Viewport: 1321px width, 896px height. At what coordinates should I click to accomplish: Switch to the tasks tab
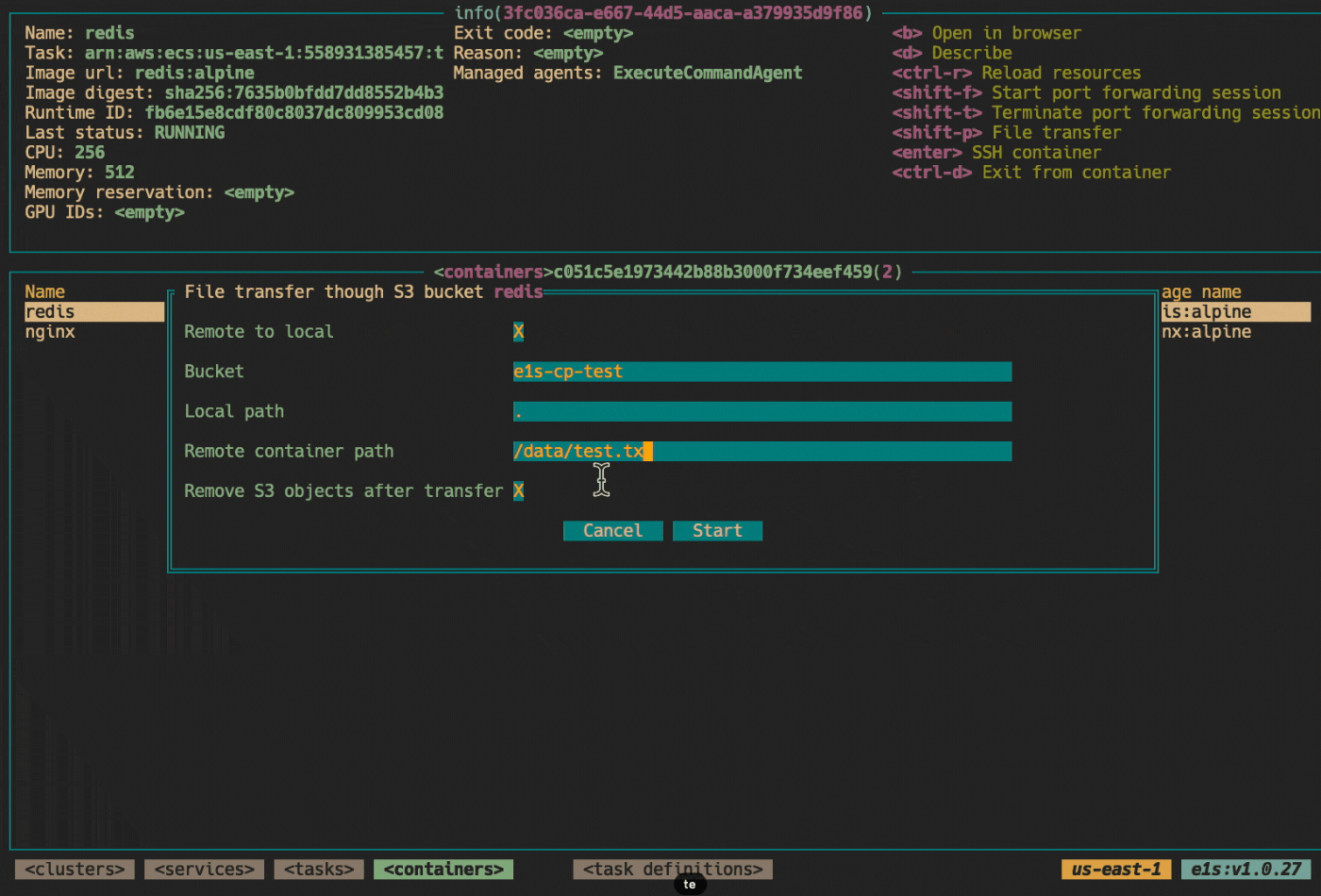[x=319, y=870]
